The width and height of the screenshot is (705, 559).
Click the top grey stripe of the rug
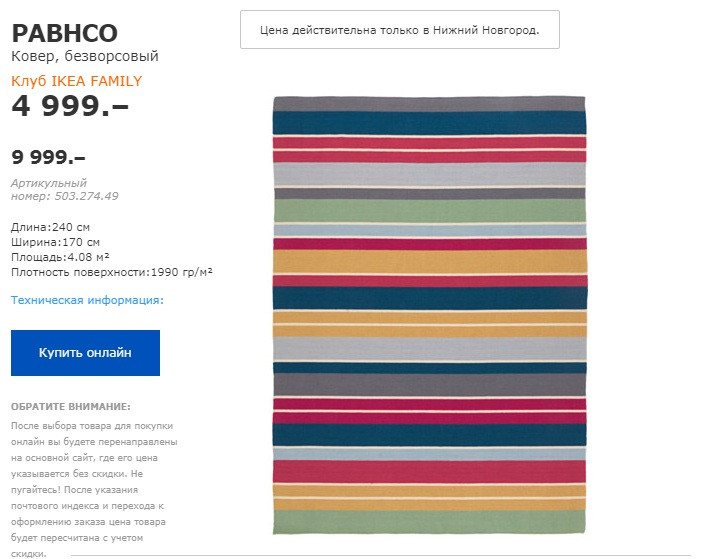[x=429, y=104]
